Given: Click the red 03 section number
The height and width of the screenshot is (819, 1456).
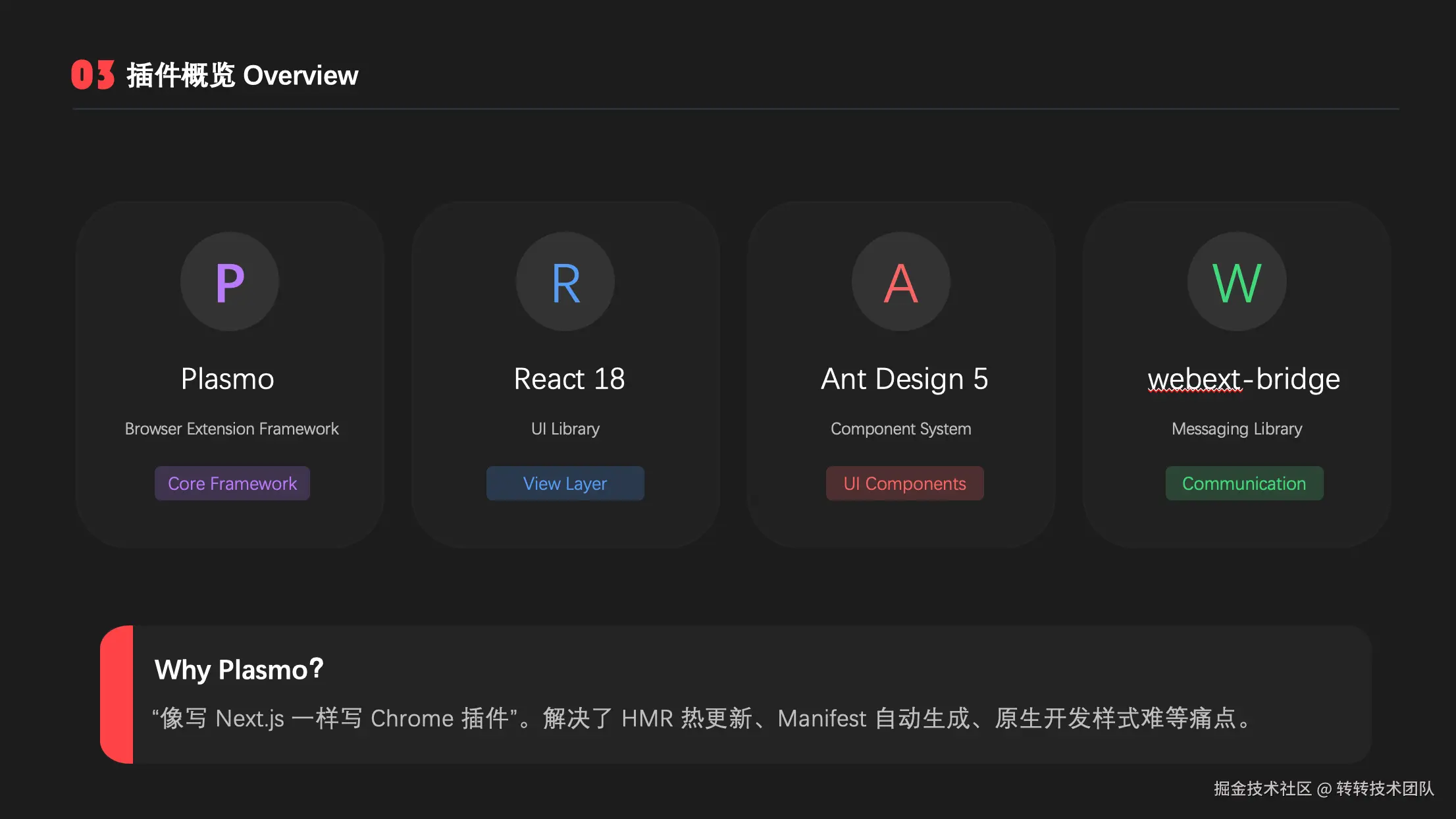Looking at the screenshot, I should click(93, 74).
